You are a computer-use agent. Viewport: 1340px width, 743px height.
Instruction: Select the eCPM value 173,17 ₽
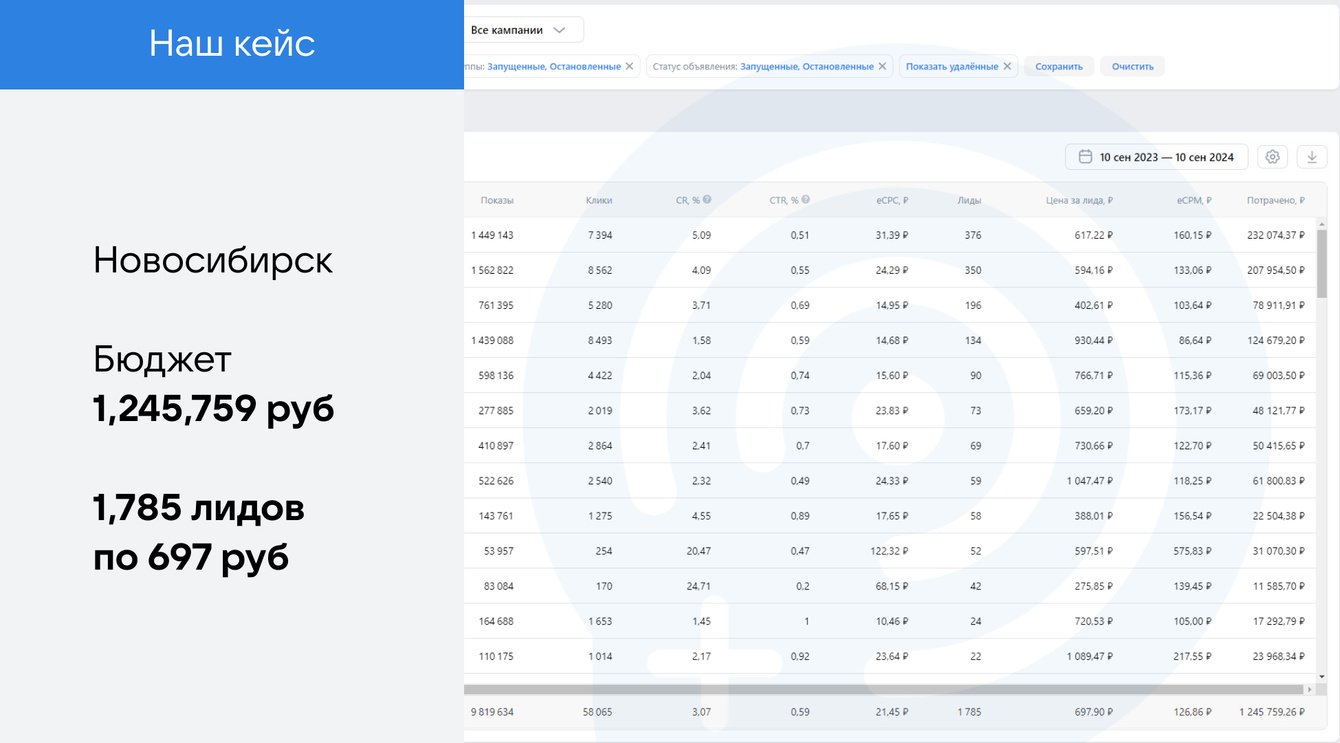pyautogui.click(x=1191, y=410)
